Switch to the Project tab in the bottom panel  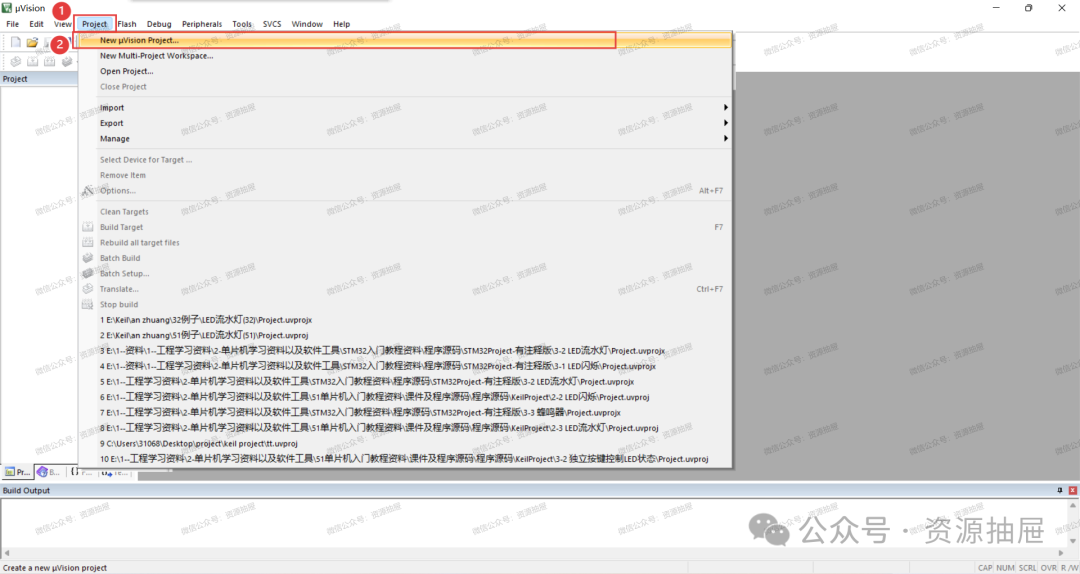click(x=18, y=472)
